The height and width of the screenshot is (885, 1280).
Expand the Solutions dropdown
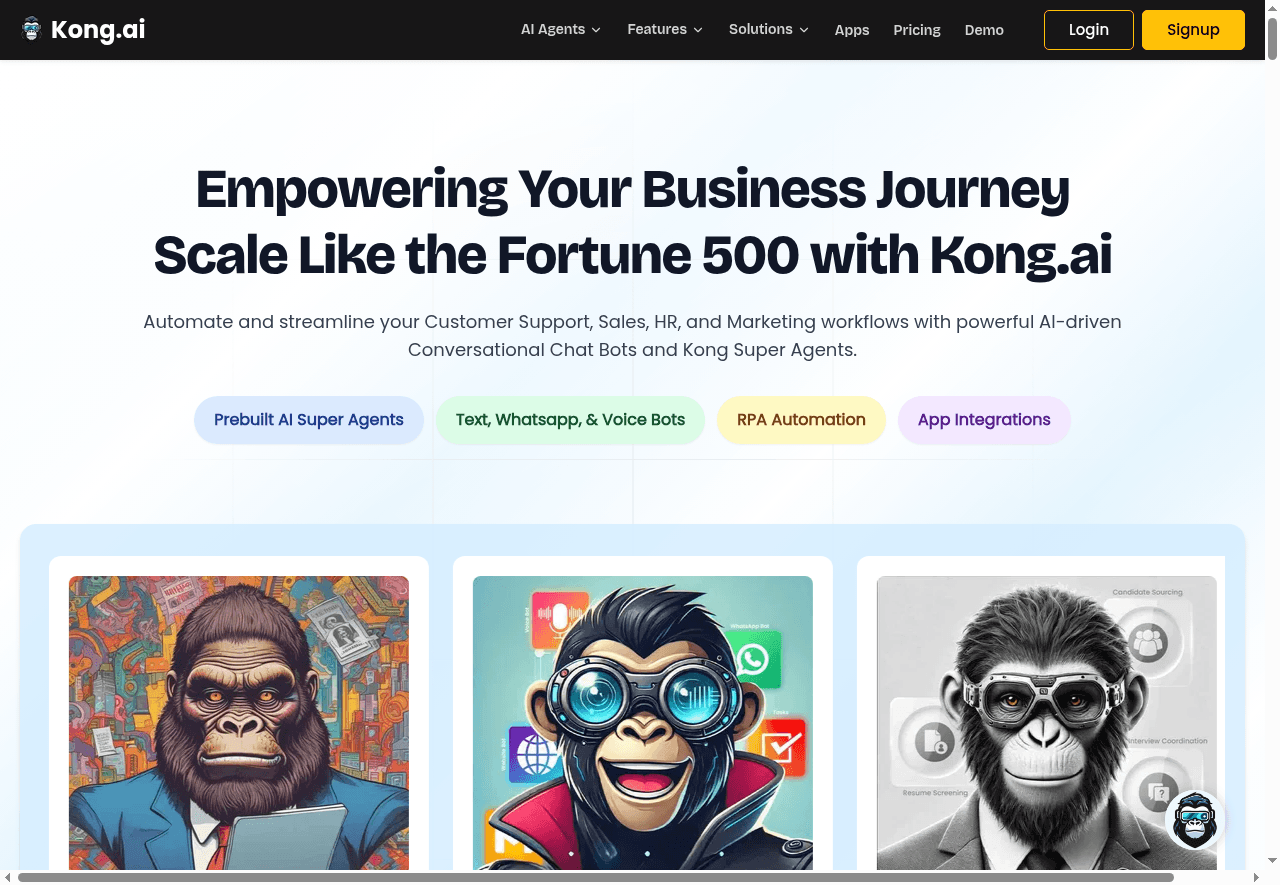[768, 30]
